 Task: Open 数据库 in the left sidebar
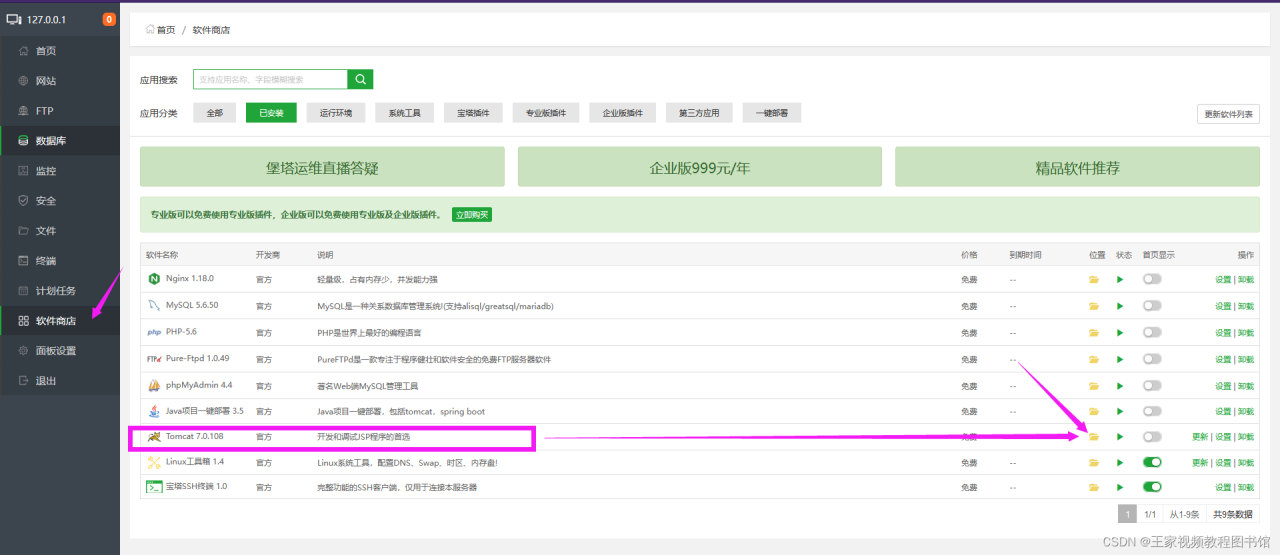50,141
